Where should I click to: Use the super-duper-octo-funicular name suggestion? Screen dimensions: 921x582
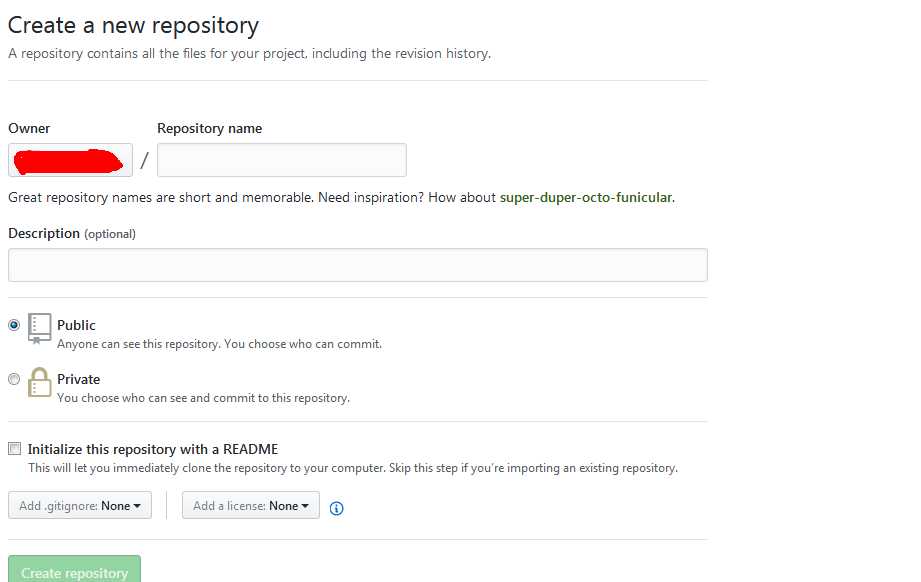(x=586, y=197)
